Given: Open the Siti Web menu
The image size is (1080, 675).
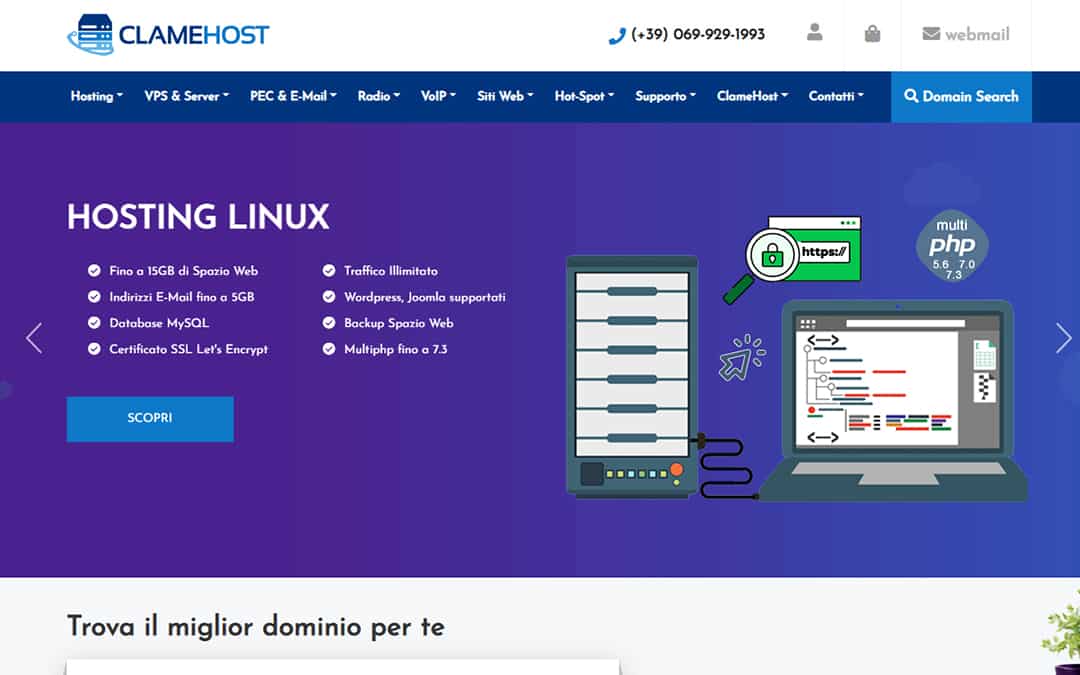Looking at the screenshot, I should (x=505, y=97).
